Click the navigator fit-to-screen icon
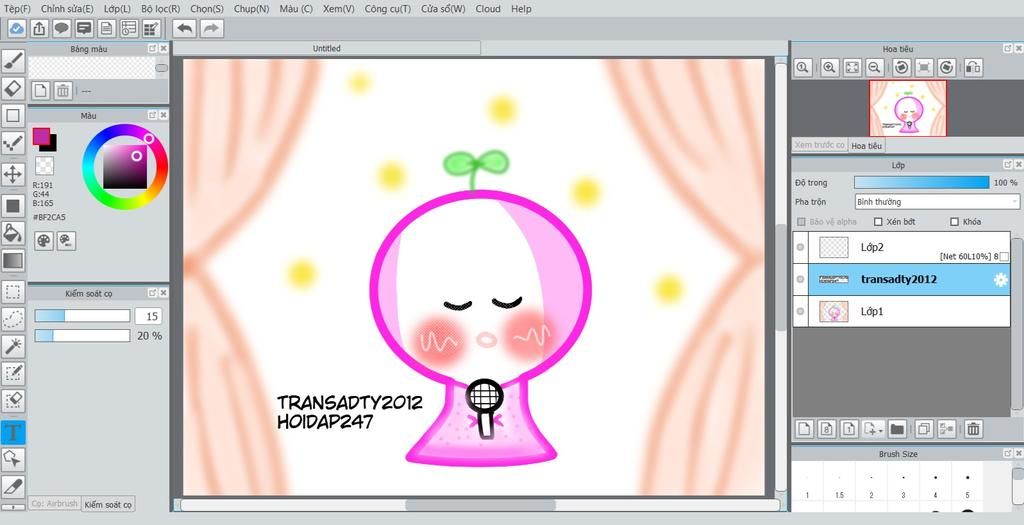Viewport: 1024px width, 525px height. pos(852,67)
